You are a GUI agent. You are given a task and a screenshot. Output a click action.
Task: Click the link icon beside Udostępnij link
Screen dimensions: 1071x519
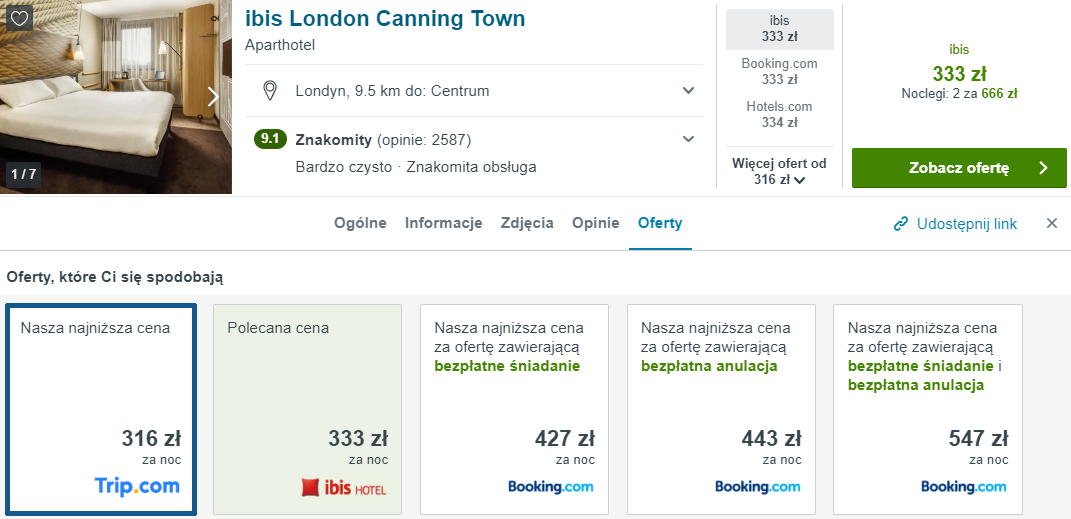(901, 223)
